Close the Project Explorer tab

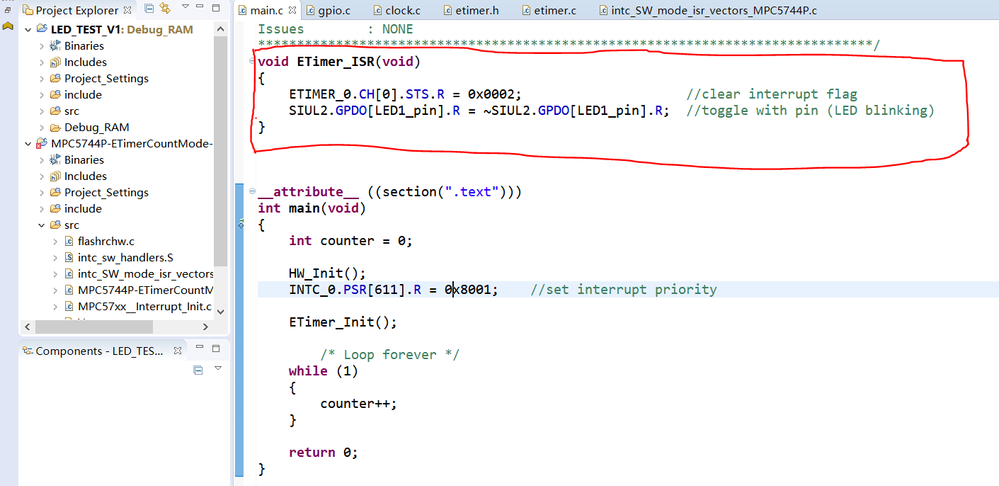[x=127, y=10]
